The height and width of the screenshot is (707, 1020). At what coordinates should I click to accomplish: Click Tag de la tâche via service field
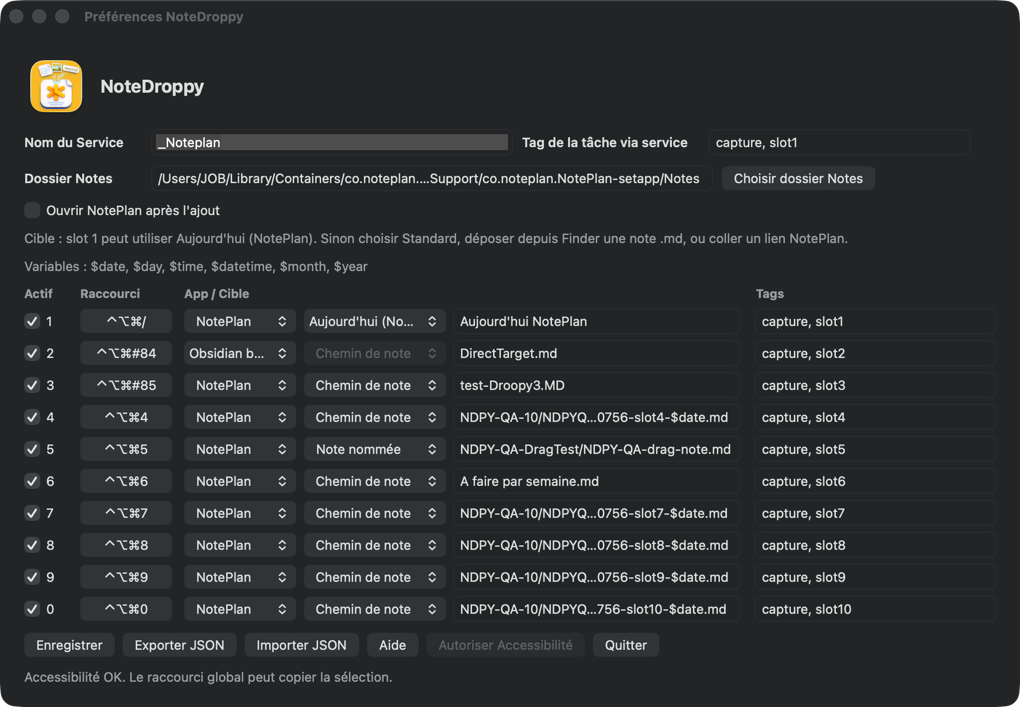pyautogui.click(x=839, y=142)
